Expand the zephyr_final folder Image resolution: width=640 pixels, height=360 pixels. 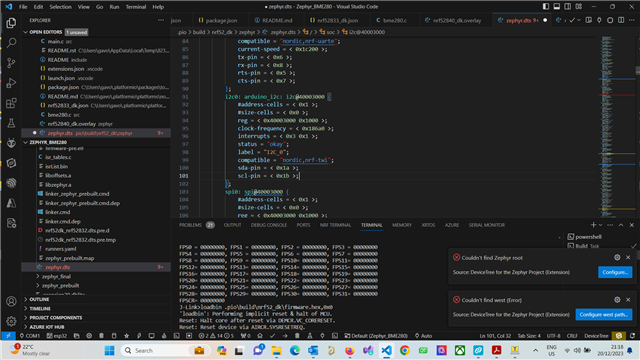pos(56,276)
